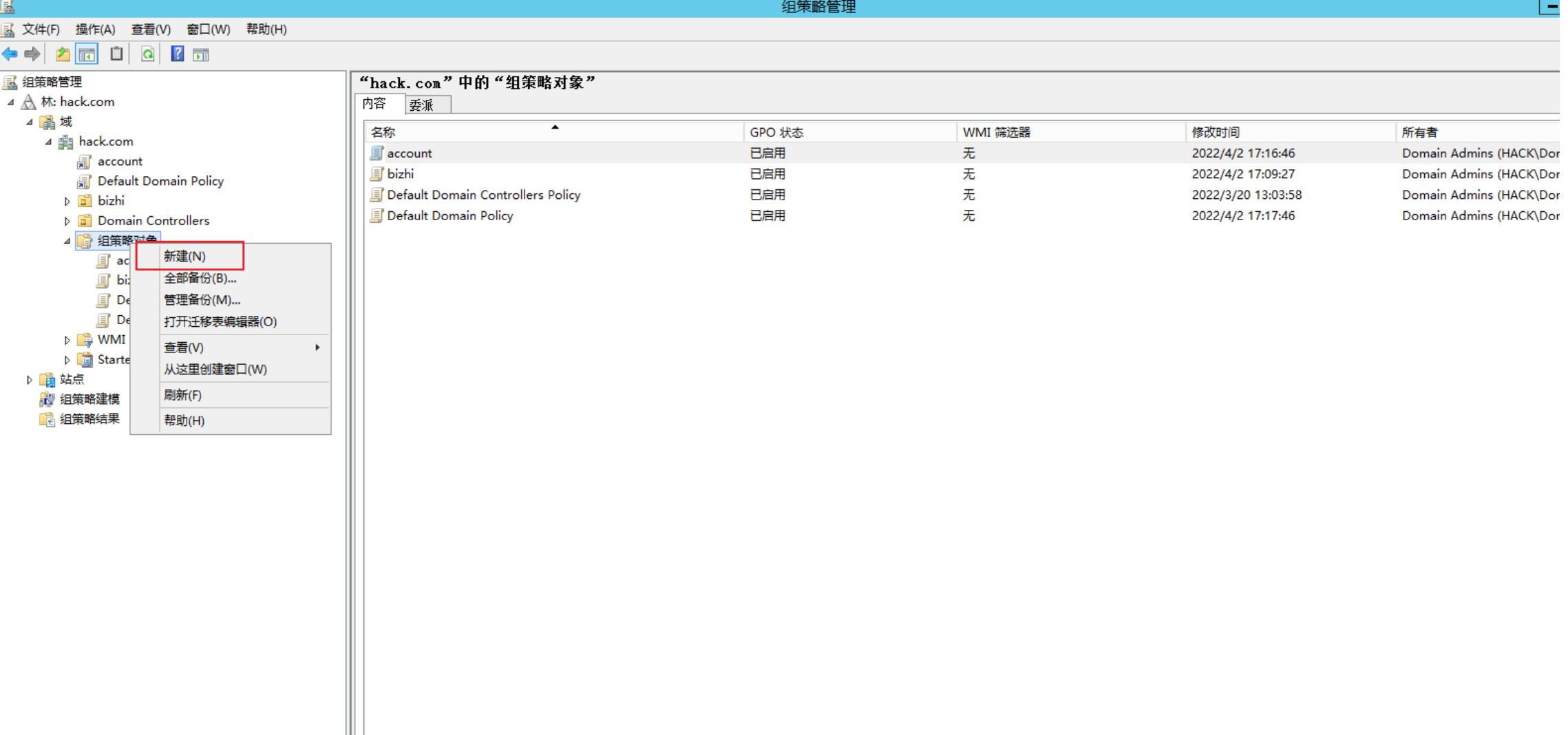The width and height of the screenshot is (1568, 735).
Task: Click the account row's scroll icon in list
Action: click(377, 153)
